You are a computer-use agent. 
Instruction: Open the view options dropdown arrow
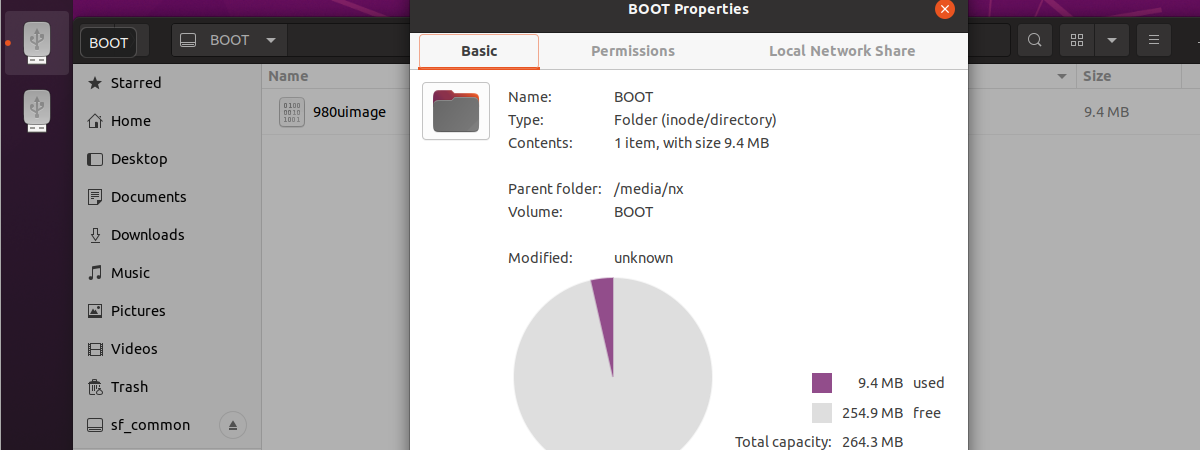pyautogui.click(x=1111, y=41)
